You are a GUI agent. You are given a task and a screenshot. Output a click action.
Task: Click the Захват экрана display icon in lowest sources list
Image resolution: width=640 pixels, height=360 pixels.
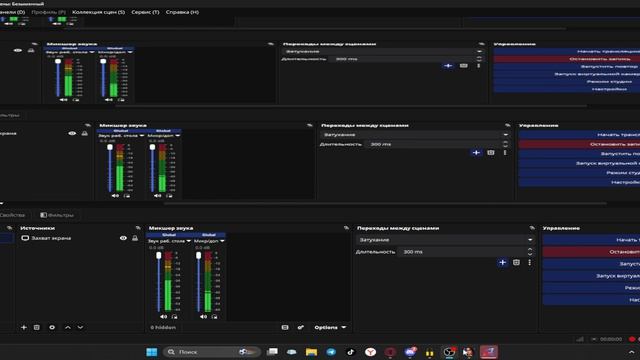pyautogui.click(x=25, y=238)
